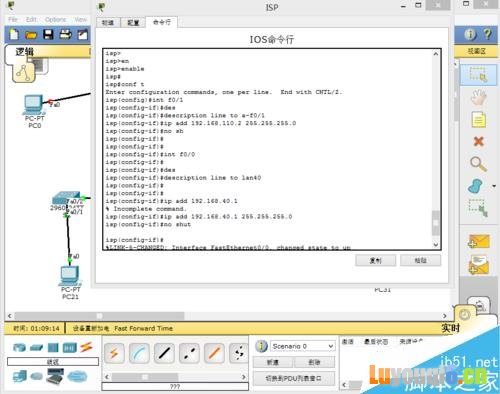
Task: Save the project with the floppy disk icon
Action: (x=48, y=34)
